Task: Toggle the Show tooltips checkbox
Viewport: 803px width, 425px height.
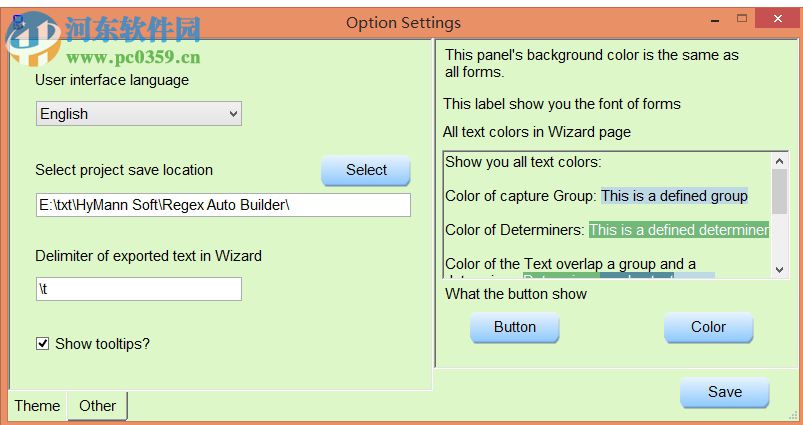Action: tap(42, 344)
